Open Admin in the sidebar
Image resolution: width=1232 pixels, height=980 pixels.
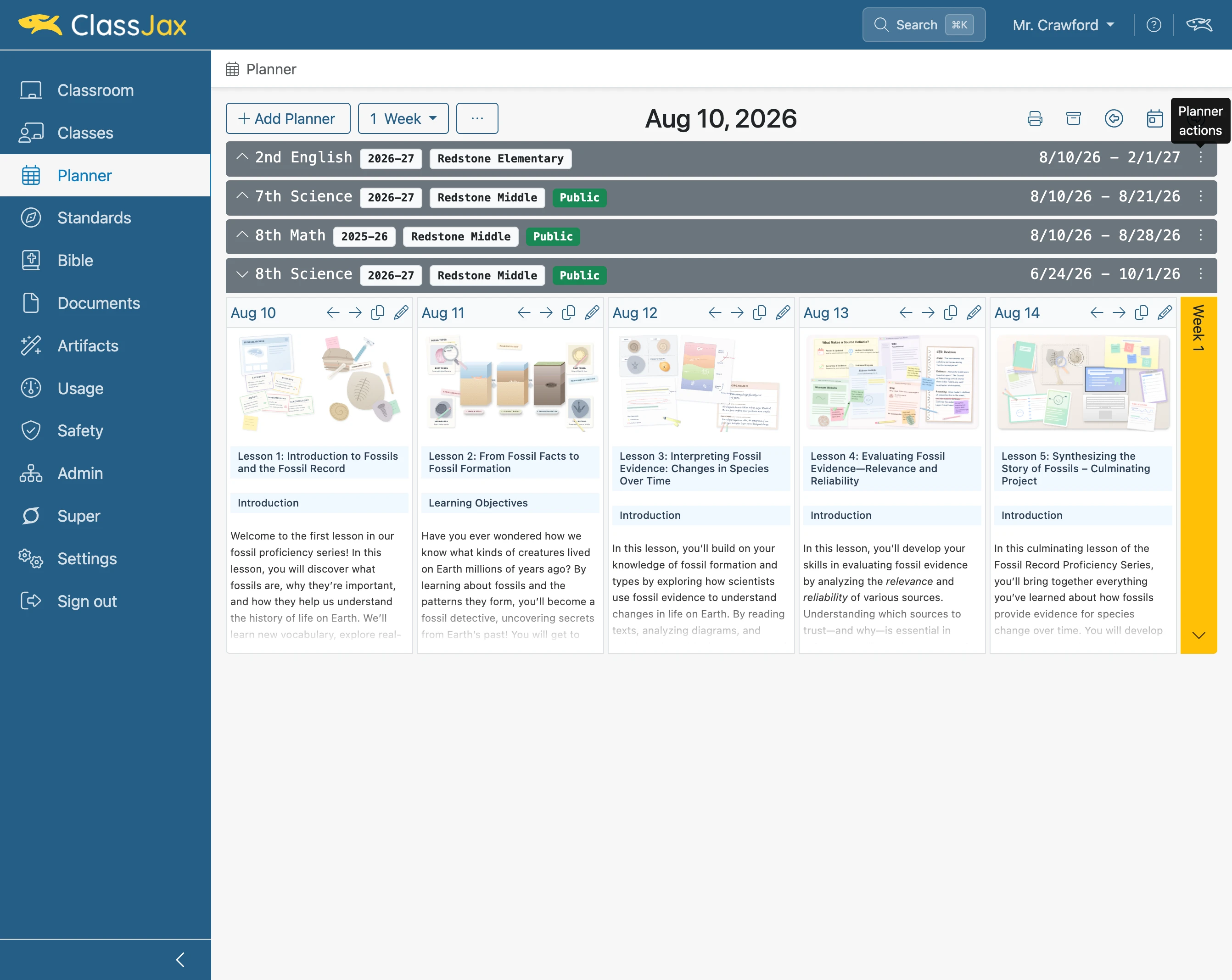tap(105, 473)
